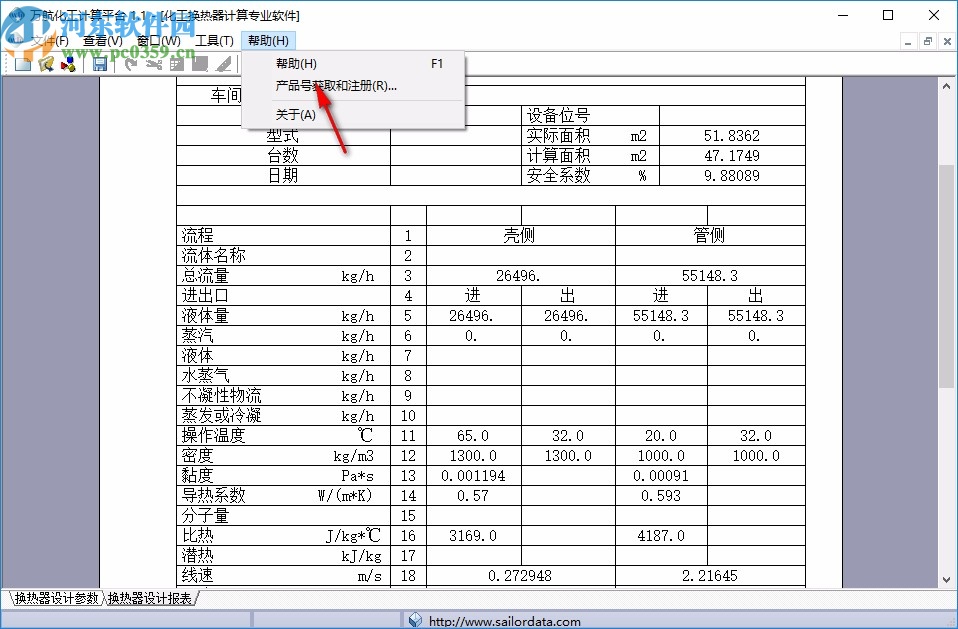This screenshot has height=629, width=958.
Task: Click the greyed tools wrench icon
Action: pyautogui.click(x=153, y=64)
